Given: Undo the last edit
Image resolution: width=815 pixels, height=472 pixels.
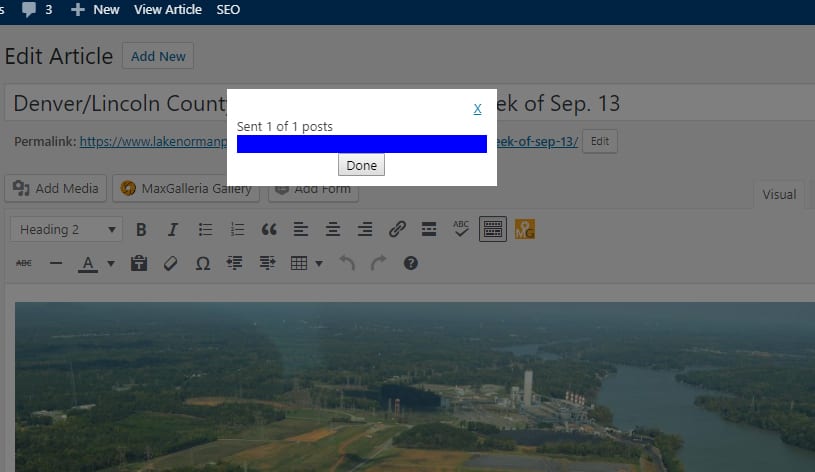Looking at the screenshot, I should (347, 264).
